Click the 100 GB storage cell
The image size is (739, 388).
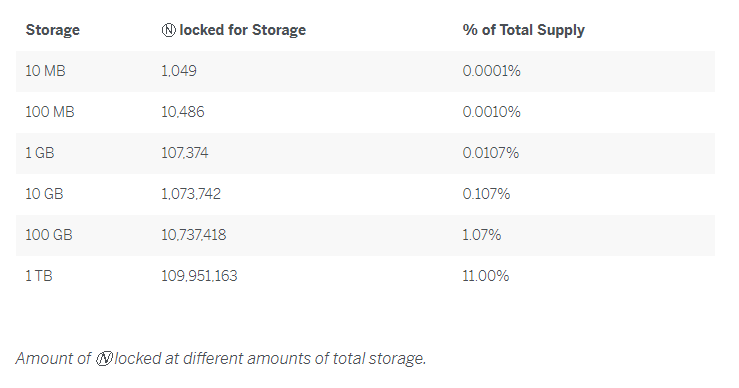pyautogui.click(x=49, y=235)
